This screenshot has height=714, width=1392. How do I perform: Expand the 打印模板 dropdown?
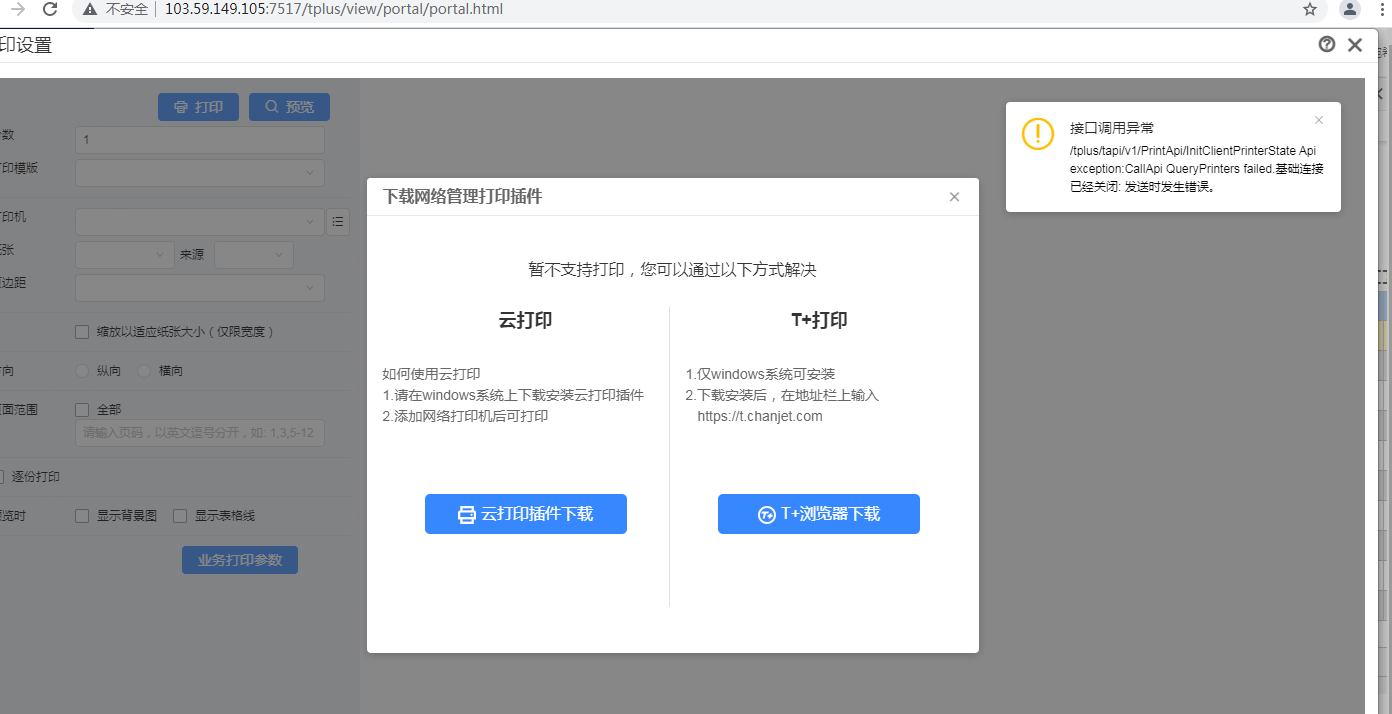(200, 172)
